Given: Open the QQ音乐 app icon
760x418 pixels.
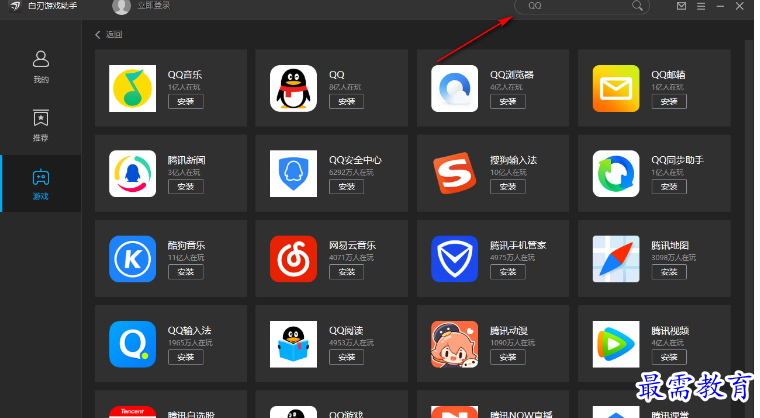Looking at the screenshot, I should click(132, 88).
